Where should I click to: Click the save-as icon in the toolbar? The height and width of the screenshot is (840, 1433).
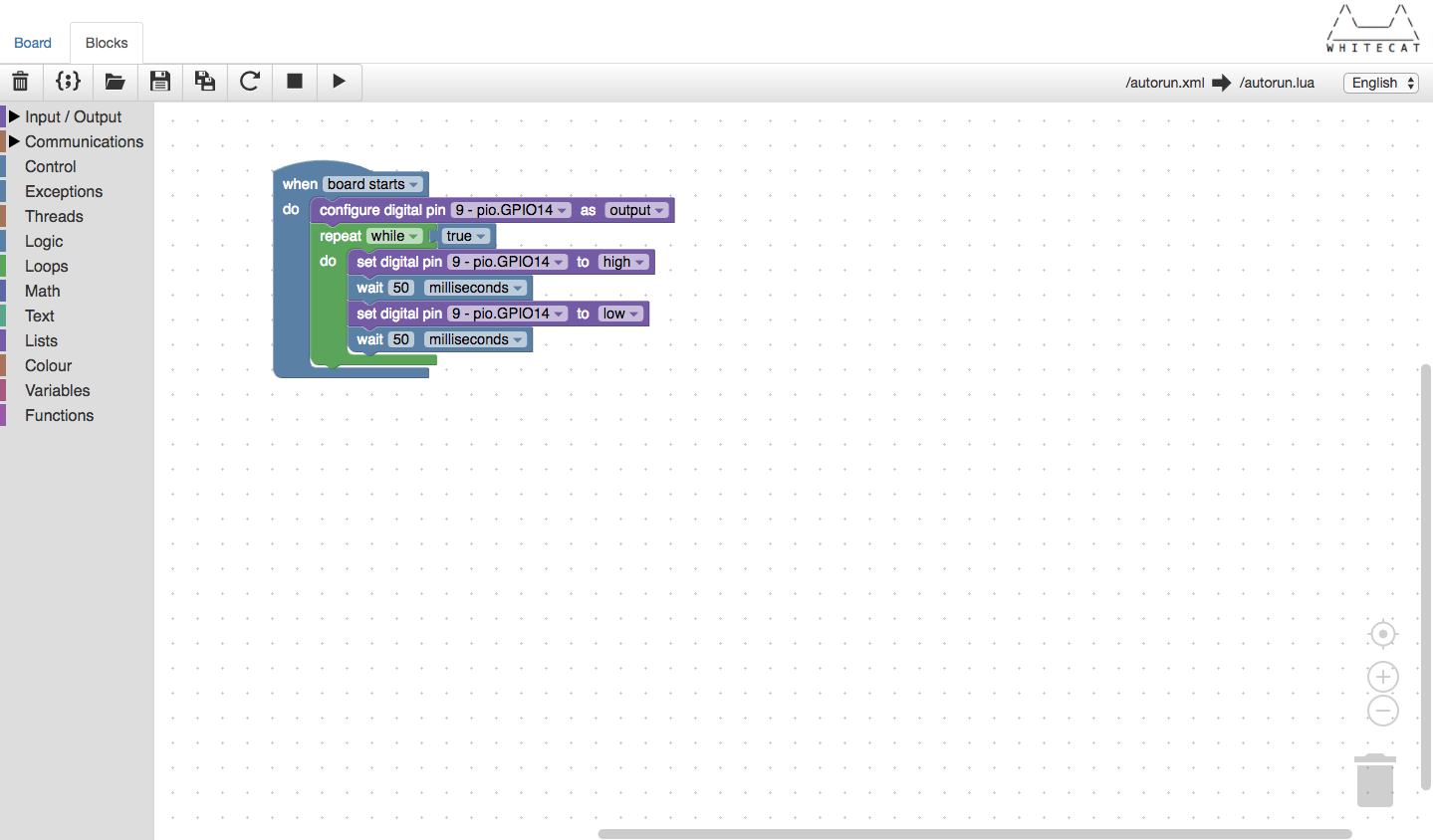pos(205,82)
